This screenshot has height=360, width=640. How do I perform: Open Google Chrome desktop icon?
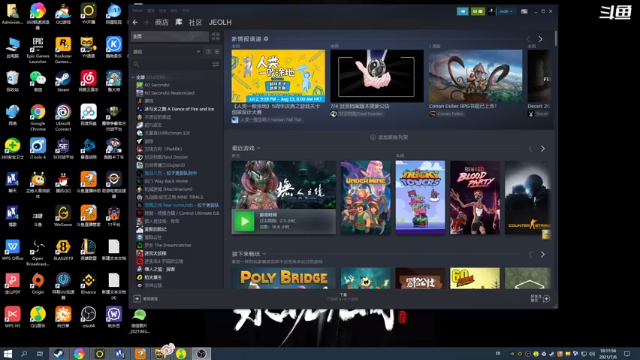tap(38, 118)
